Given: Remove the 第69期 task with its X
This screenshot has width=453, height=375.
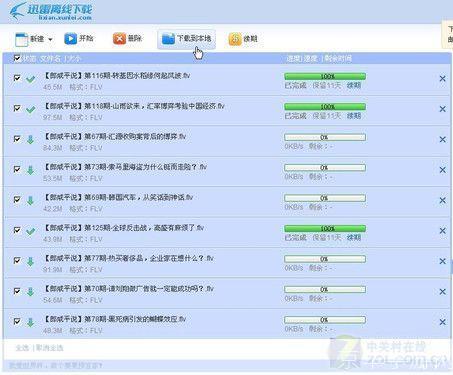Looking at the screenshot, I should click(442, 200).
